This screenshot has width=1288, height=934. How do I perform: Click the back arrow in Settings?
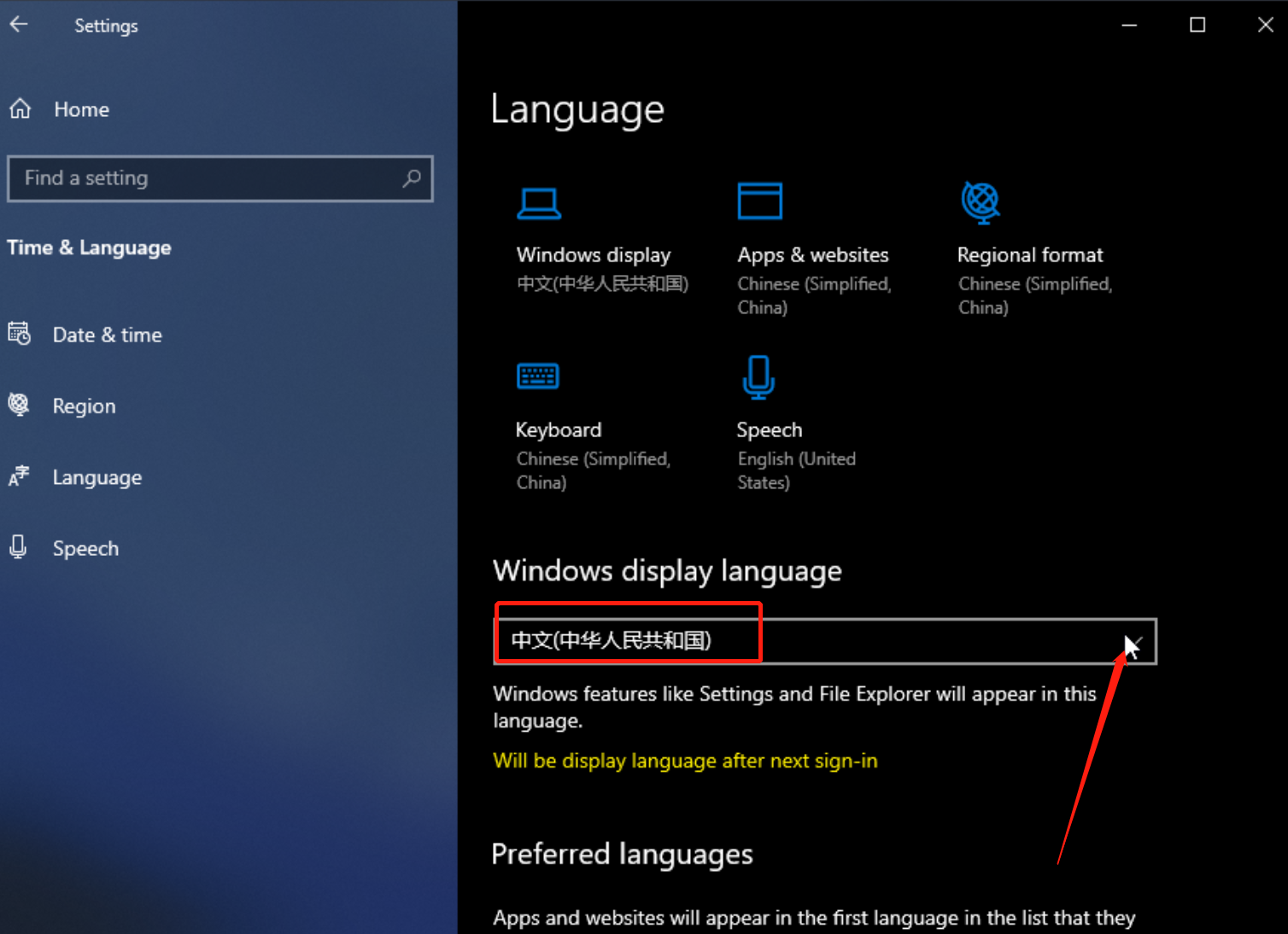click(19, 25)
